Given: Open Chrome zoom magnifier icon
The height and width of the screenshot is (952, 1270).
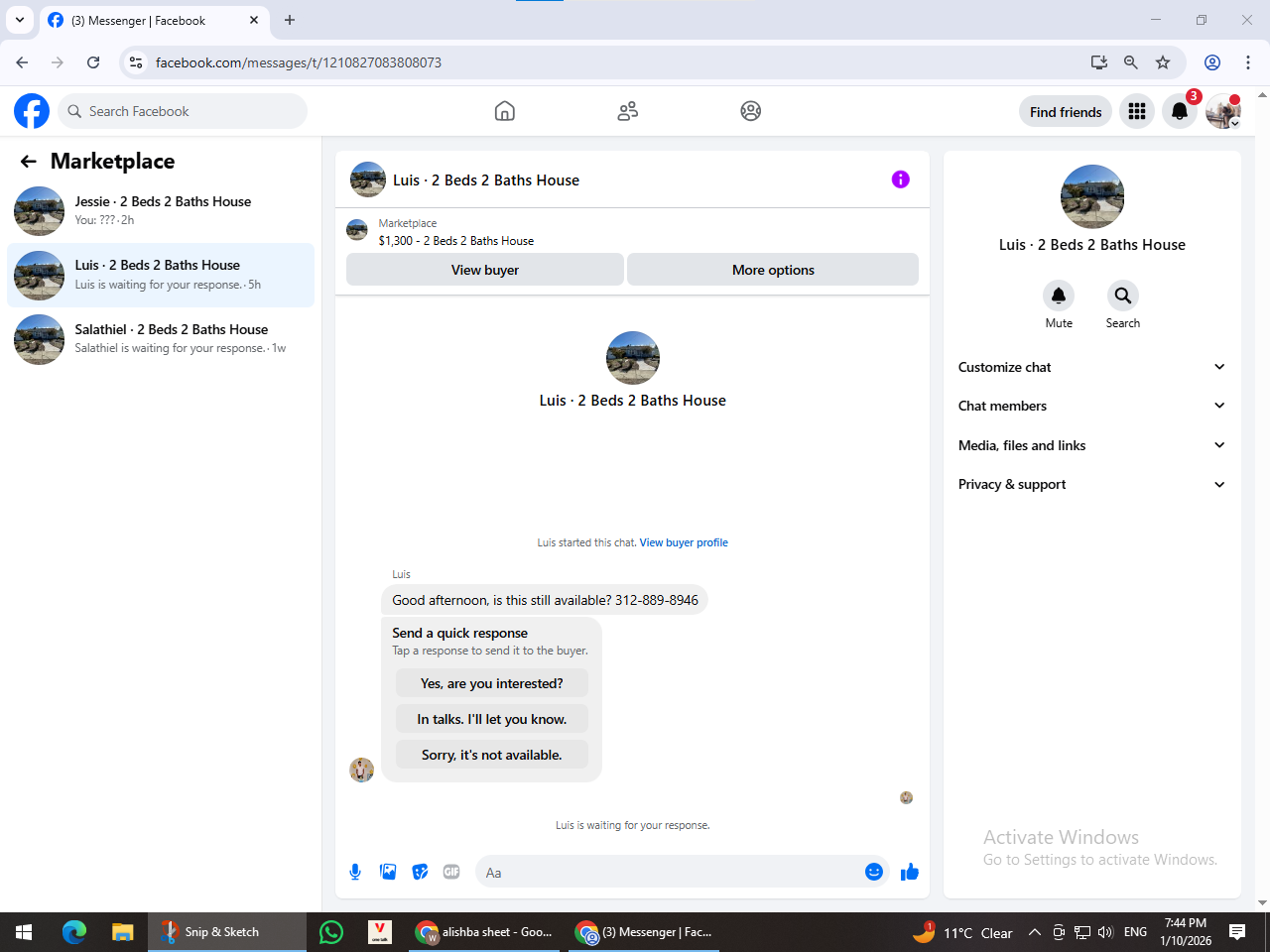Looking at the screenshot, I should [1131, 62].
